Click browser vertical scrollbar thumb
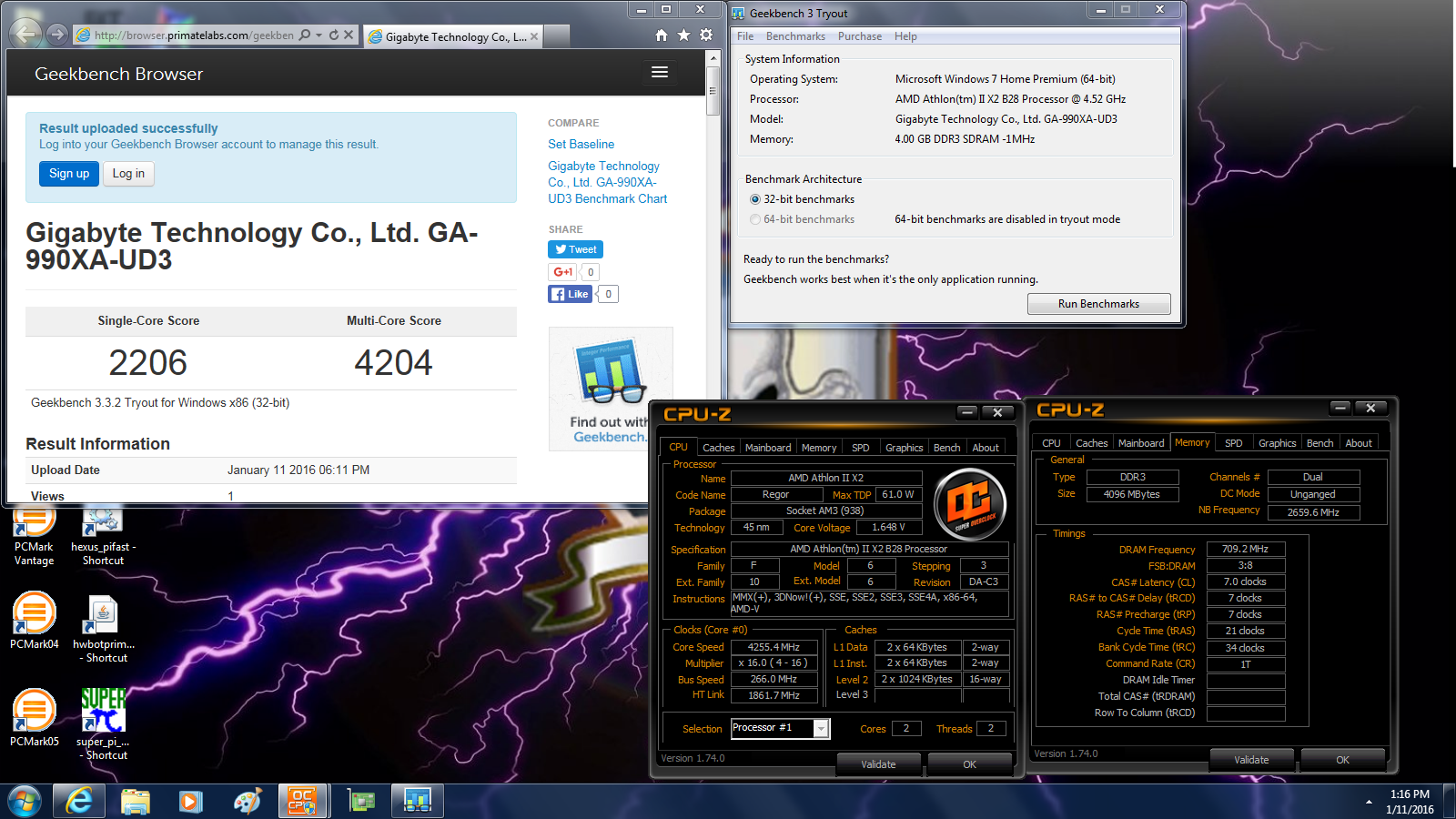This screenshot has height=819, width=1456. pos(713,89)
